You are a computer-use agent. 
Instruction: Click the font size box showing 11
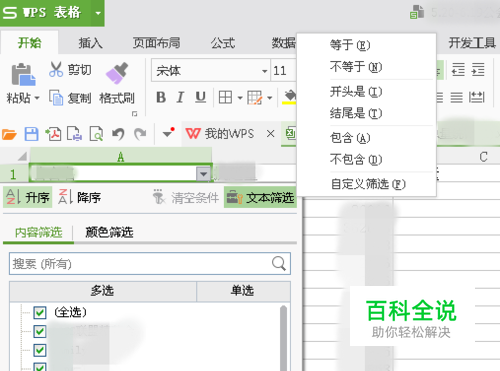(x=283, y=71)
